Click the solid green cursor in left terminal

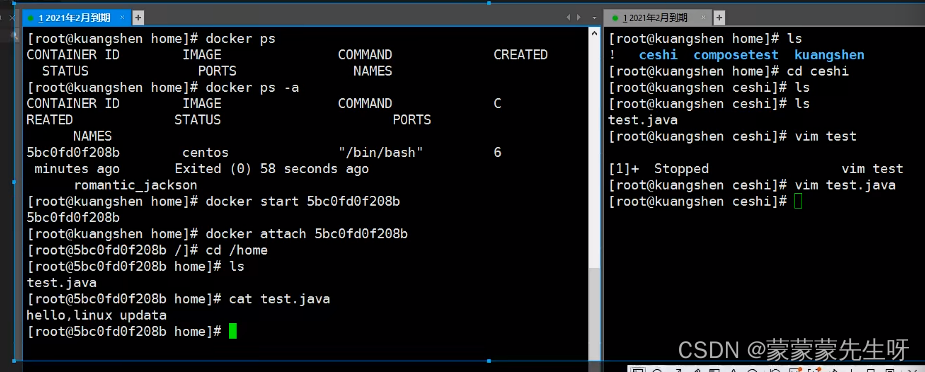tap(232, 331)
